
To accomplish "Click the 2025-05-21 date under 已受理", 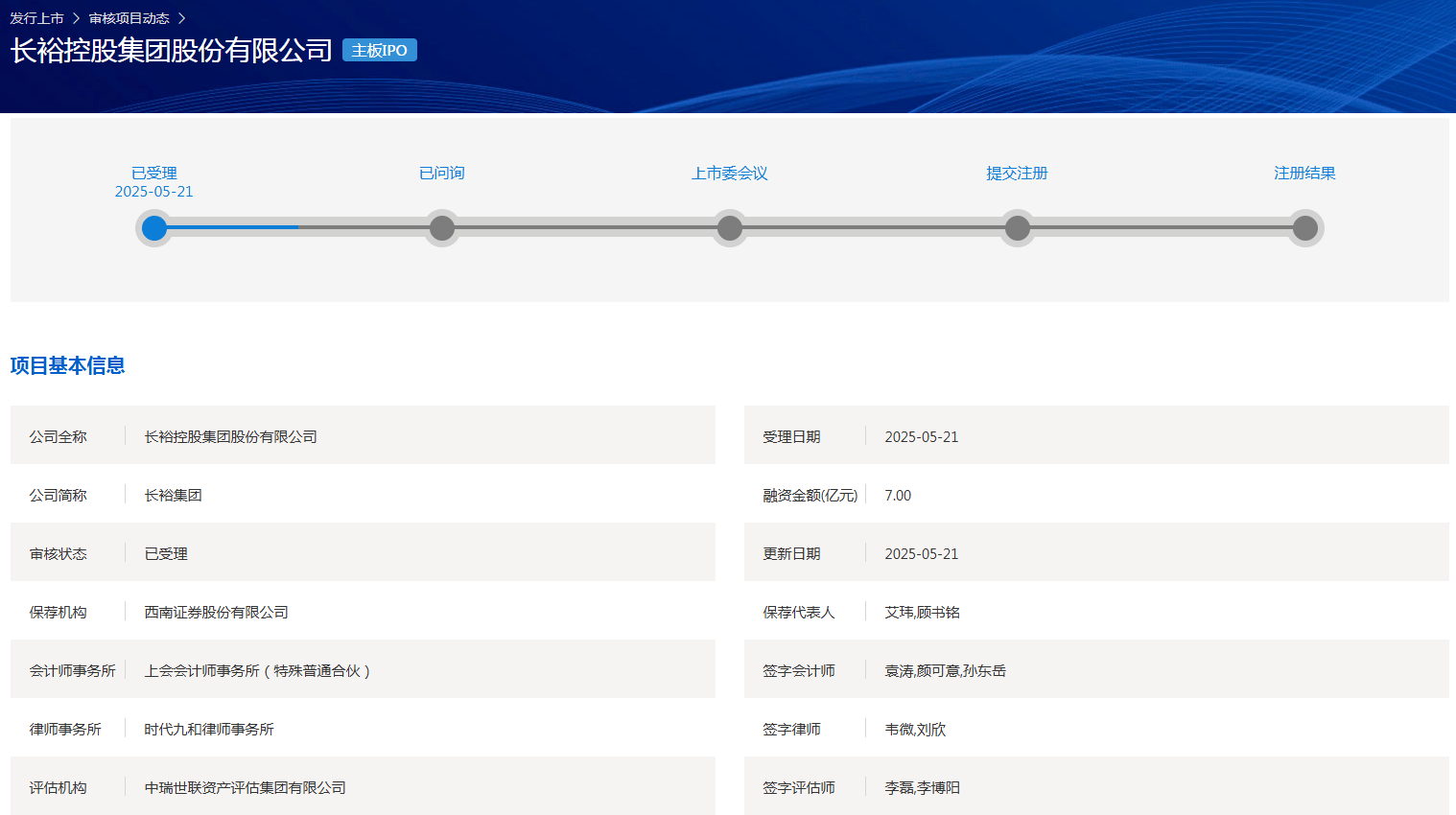I will 154,192.
